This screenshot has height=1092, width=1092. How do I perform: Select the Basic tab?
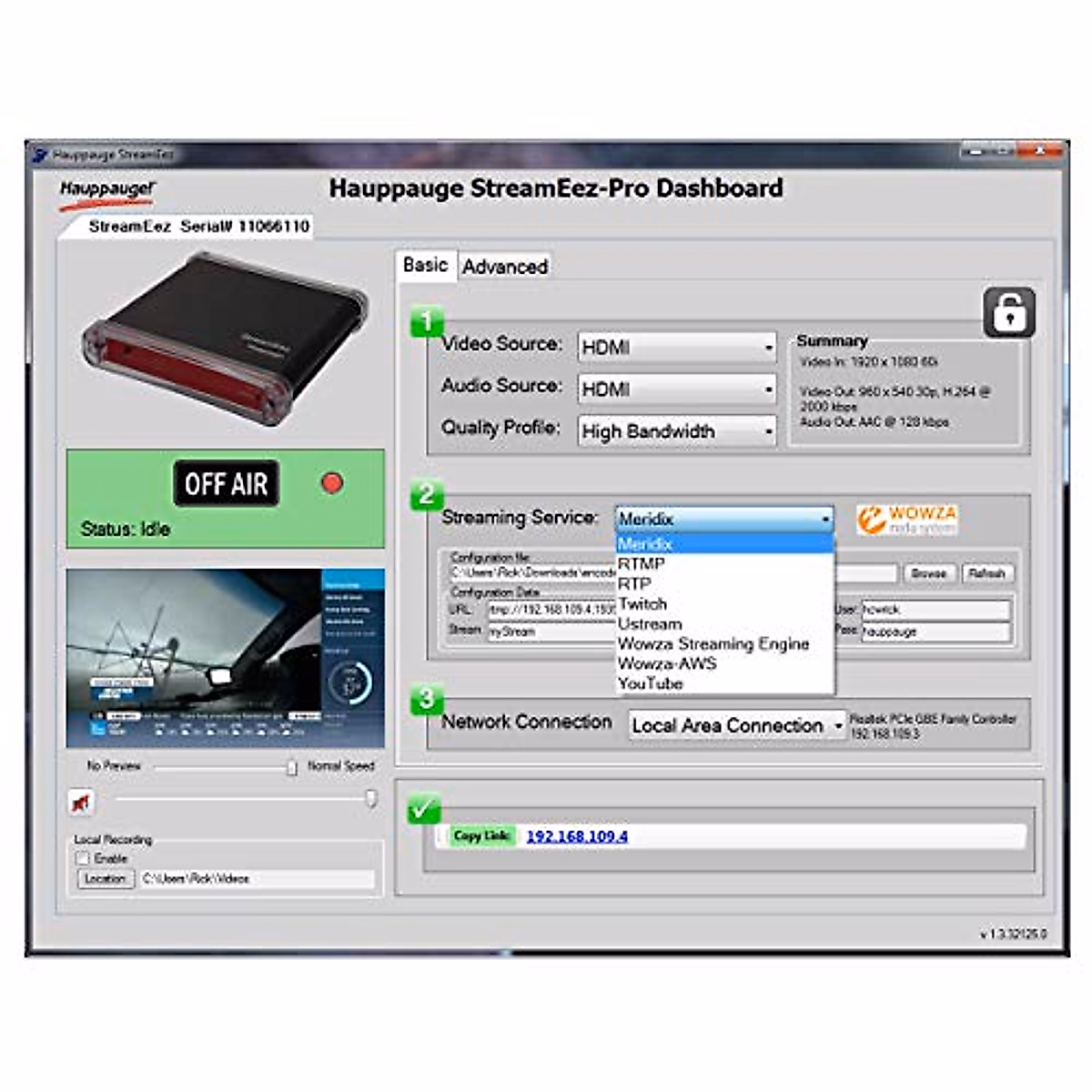coord(425,264)
